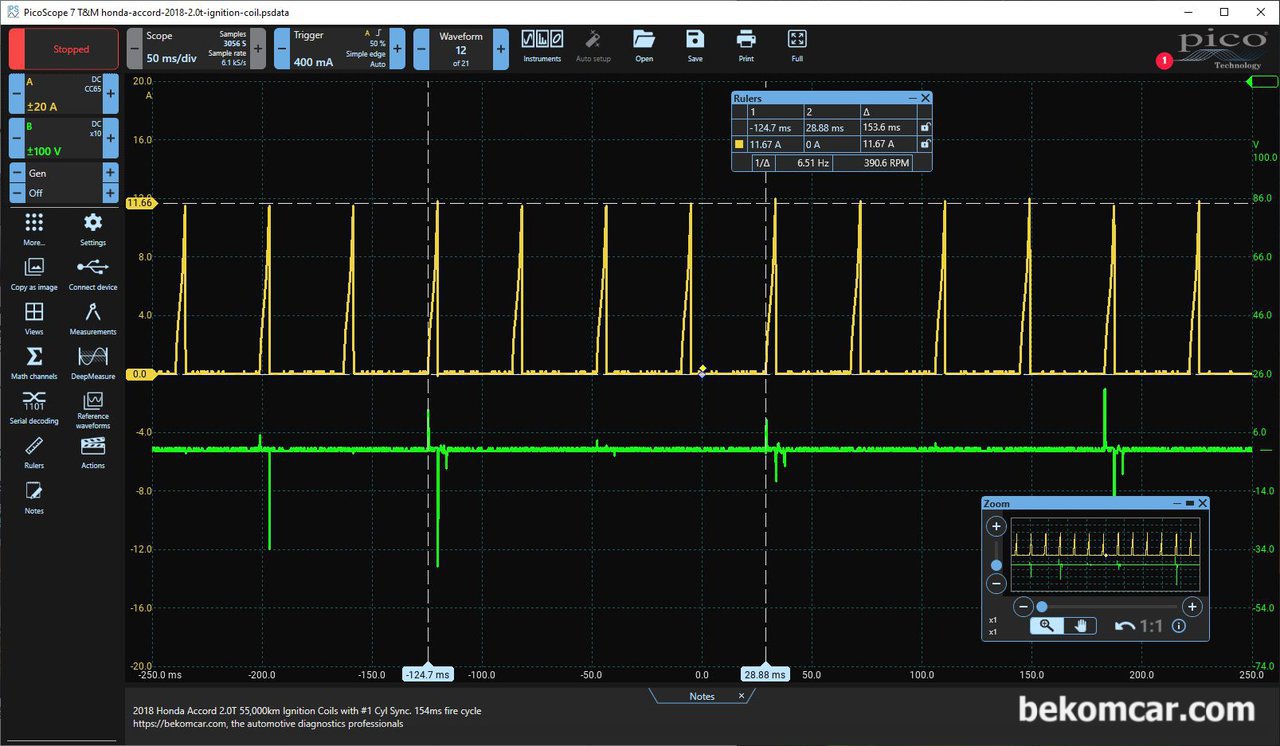Activate the hand pan tool

click(x=1080, y=626)
